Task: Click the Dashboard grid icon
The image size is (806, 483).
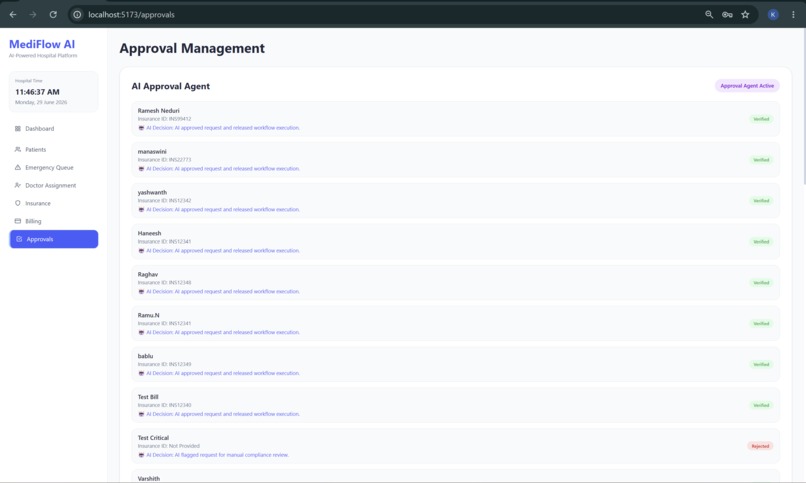Action: pos(18,128)
